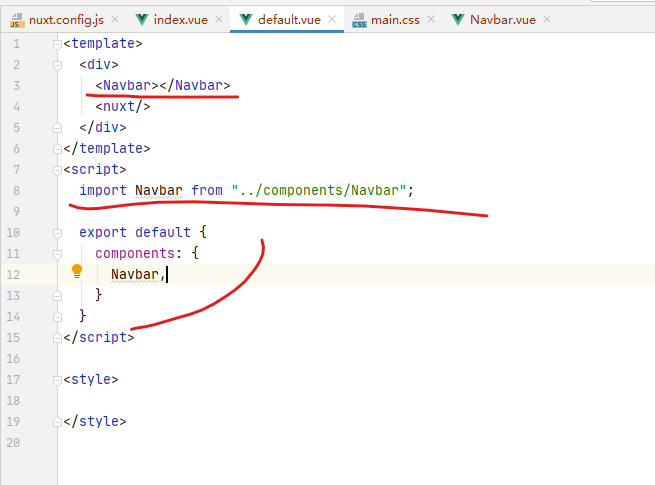
Task: Switch to the Navbar.vue tab
Action: tap(503, 20)
